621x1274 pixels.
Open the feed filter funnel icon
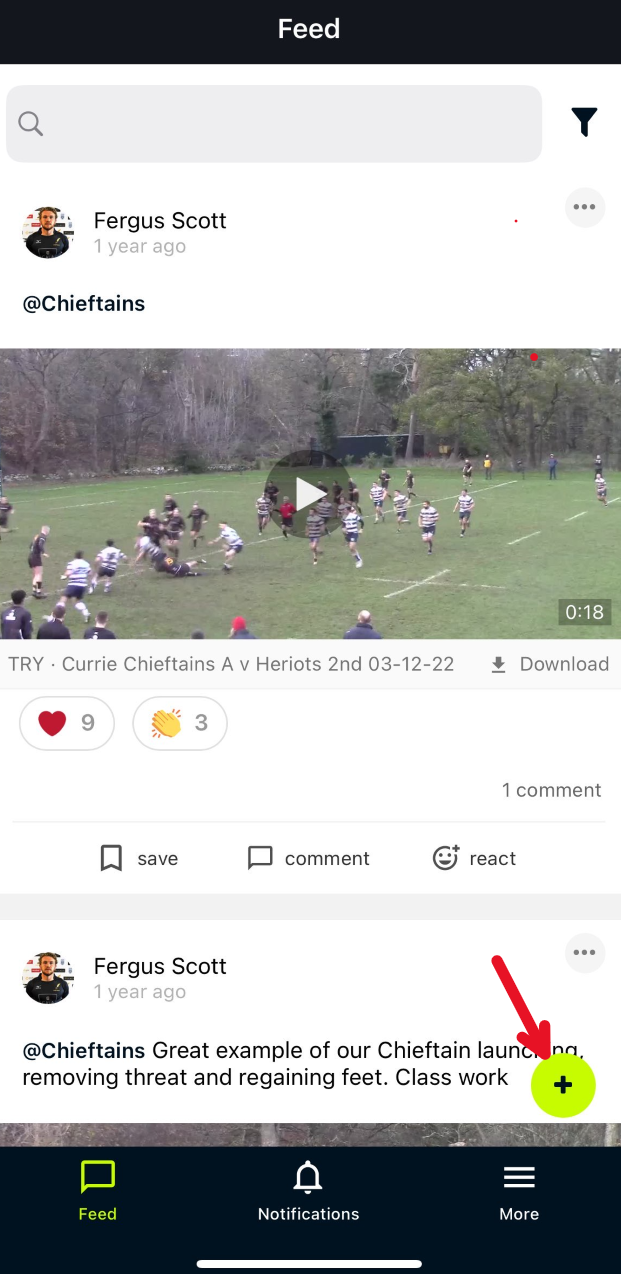[584, 122]
